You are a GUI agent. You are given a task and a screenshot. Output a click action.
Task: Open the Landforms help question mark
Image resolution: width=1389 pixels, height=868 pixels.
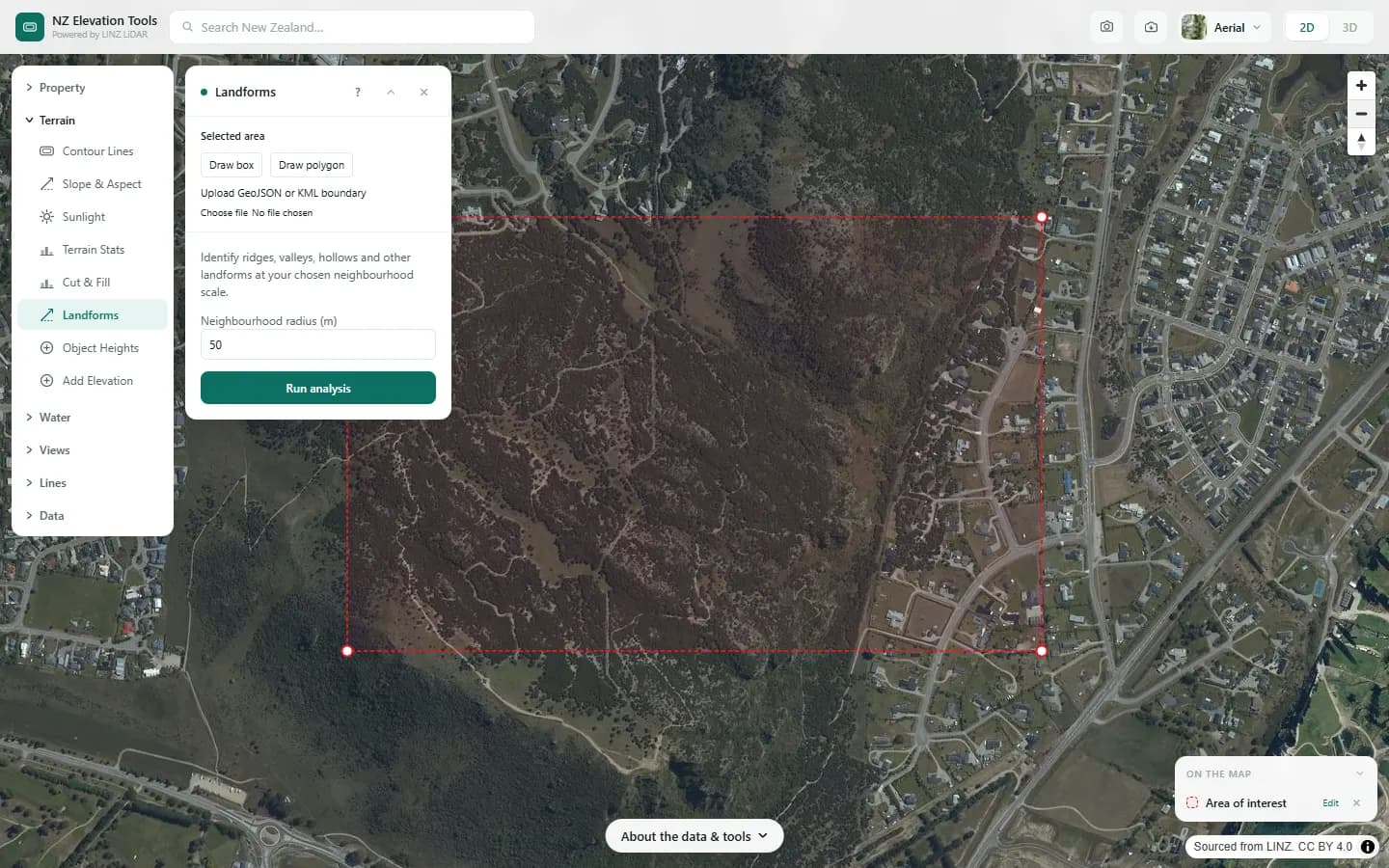click(x=358, y=93)
